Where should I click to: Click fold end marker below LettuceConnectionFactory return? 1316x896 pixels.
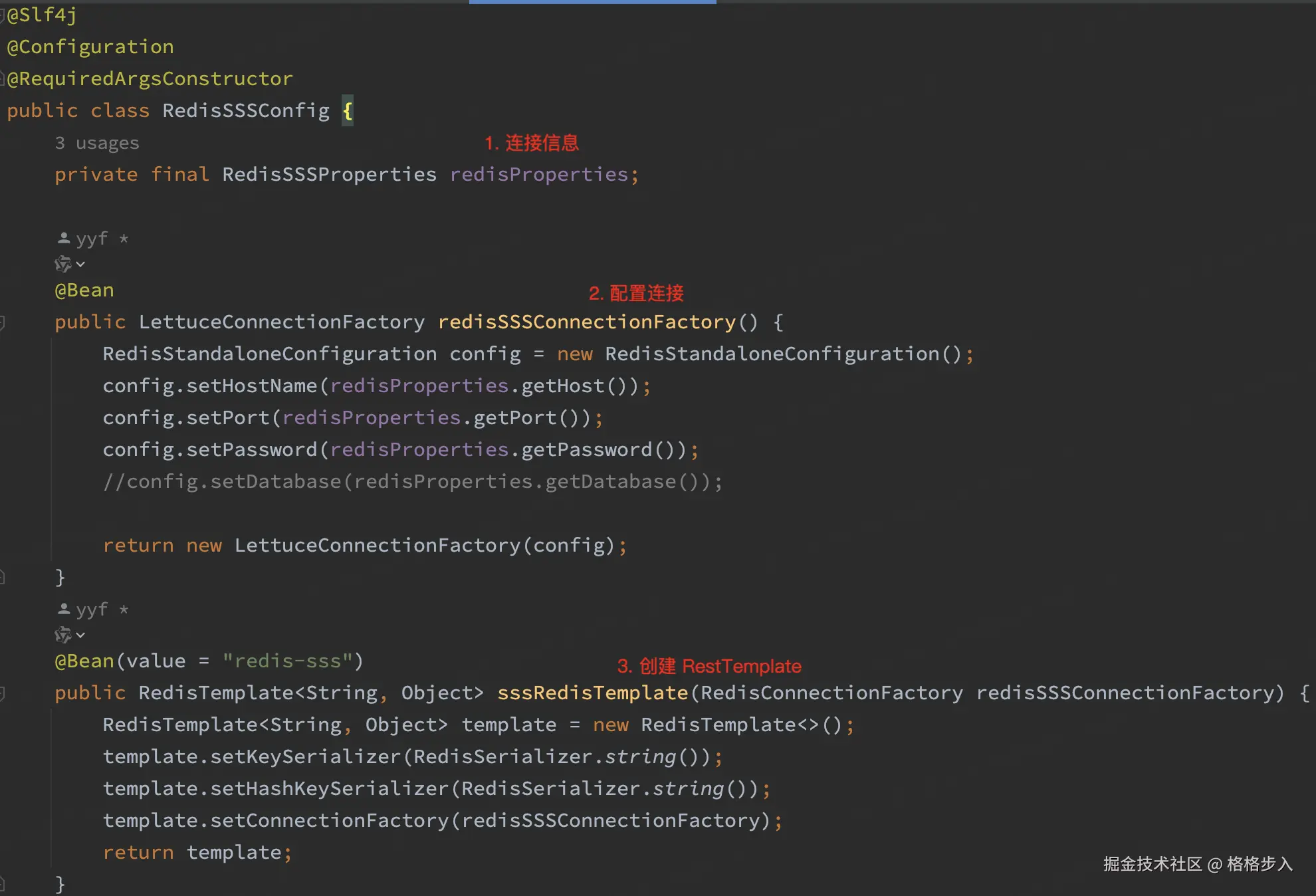pos(3,577)
